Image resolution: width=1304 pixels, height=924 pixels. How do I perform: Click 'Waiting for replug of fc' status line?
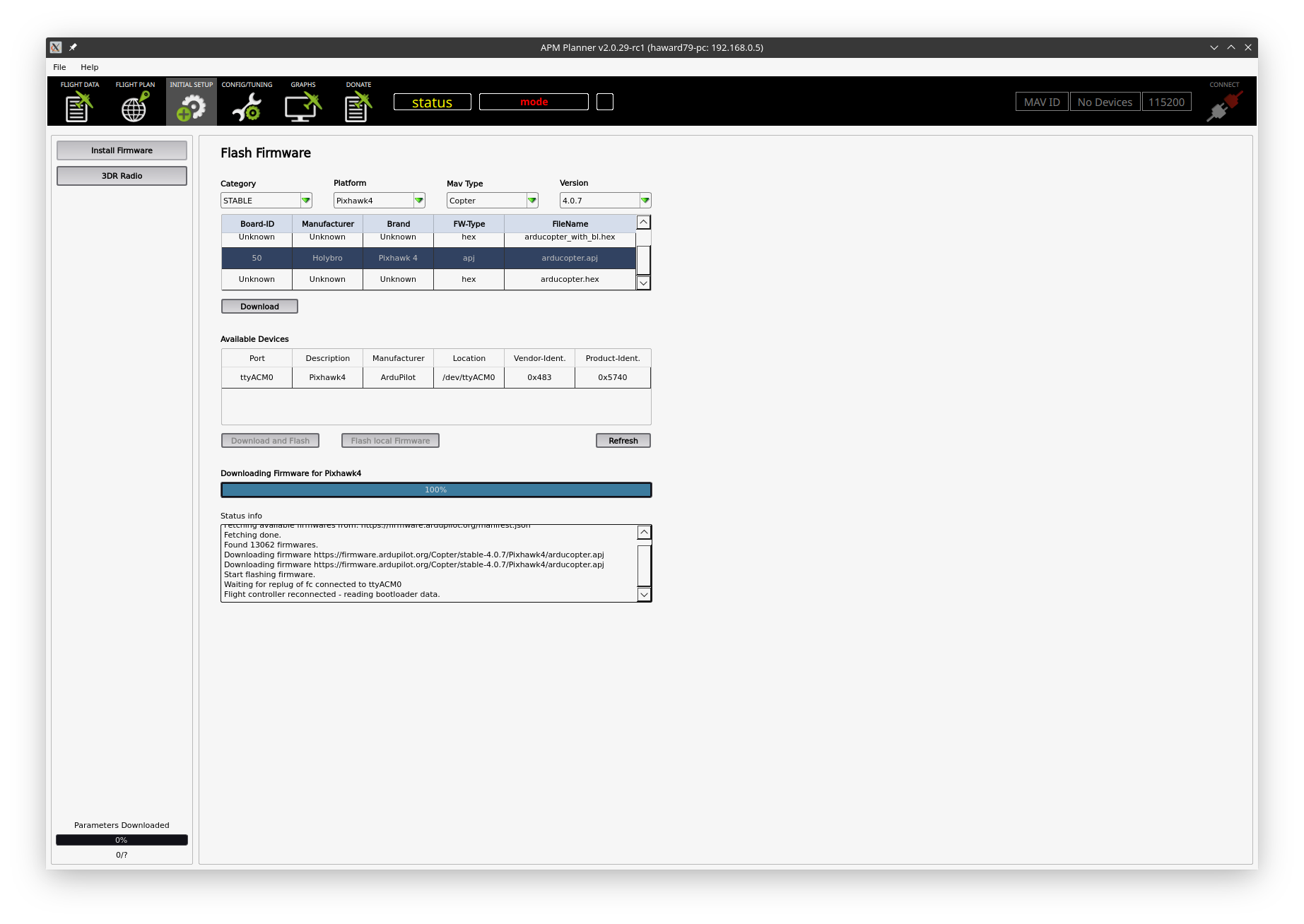[312, 585]
